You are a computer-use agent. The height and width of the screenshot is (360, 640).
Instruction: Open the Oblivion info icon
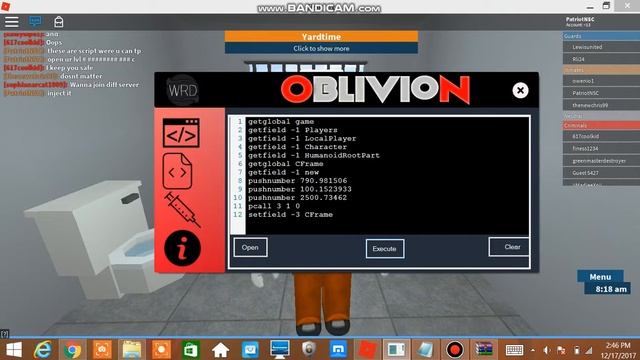coord(182,248)
